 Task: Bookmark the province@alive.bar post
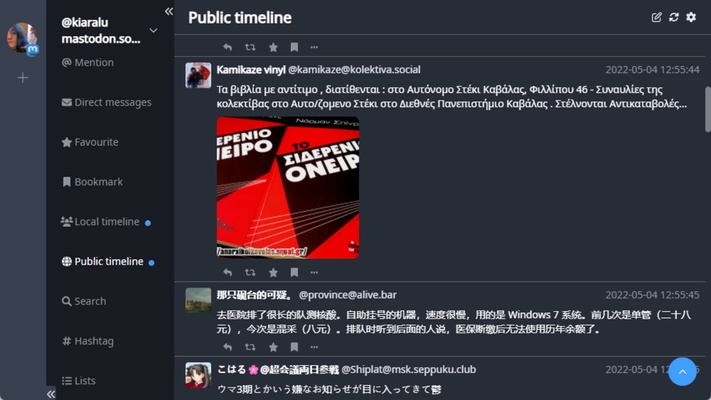[294, 347]
